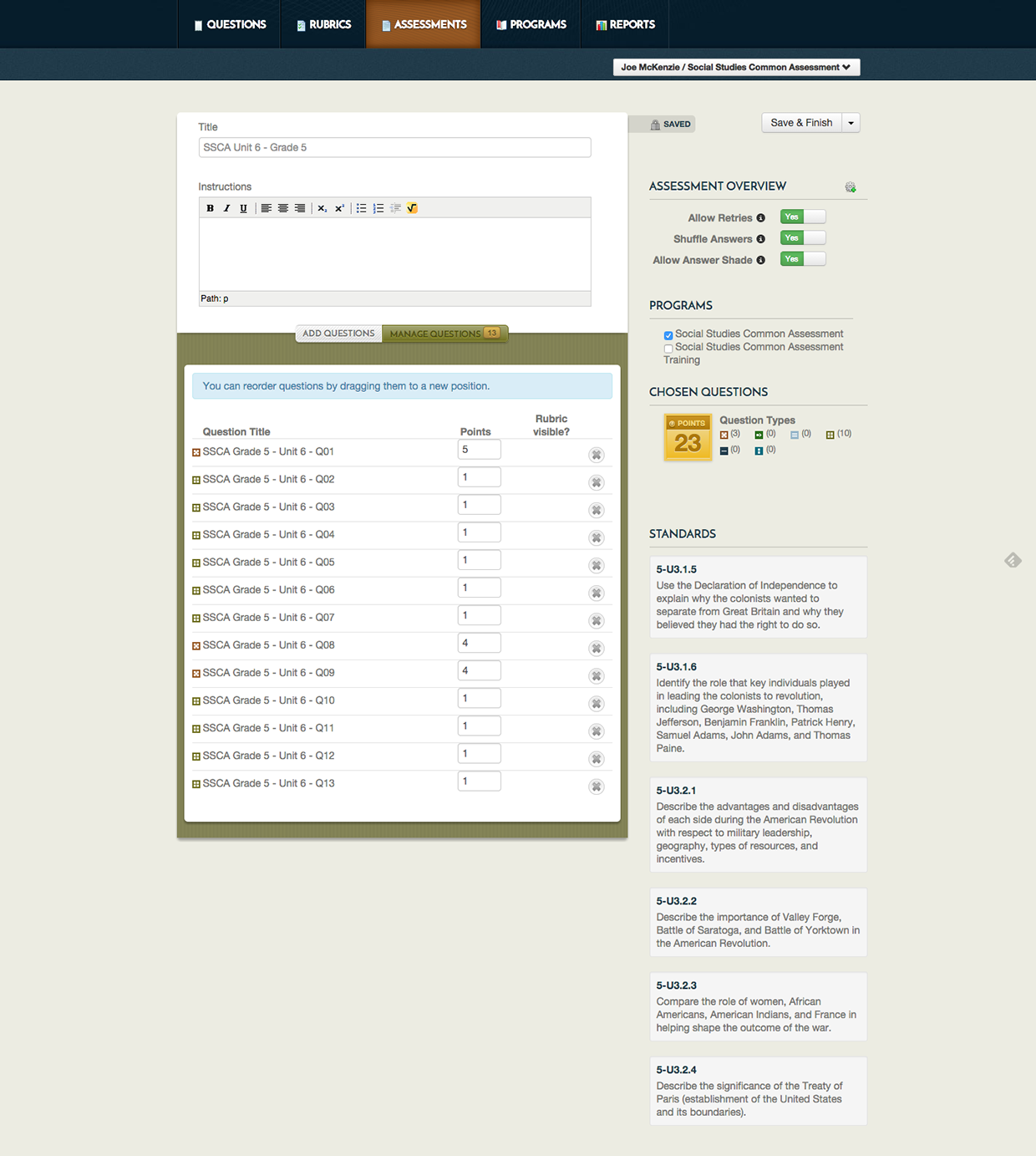The height and width of the screenshot is (1156, 1036).
Task: Switch to the Add Questions tab
Action: tap(338, 334)
